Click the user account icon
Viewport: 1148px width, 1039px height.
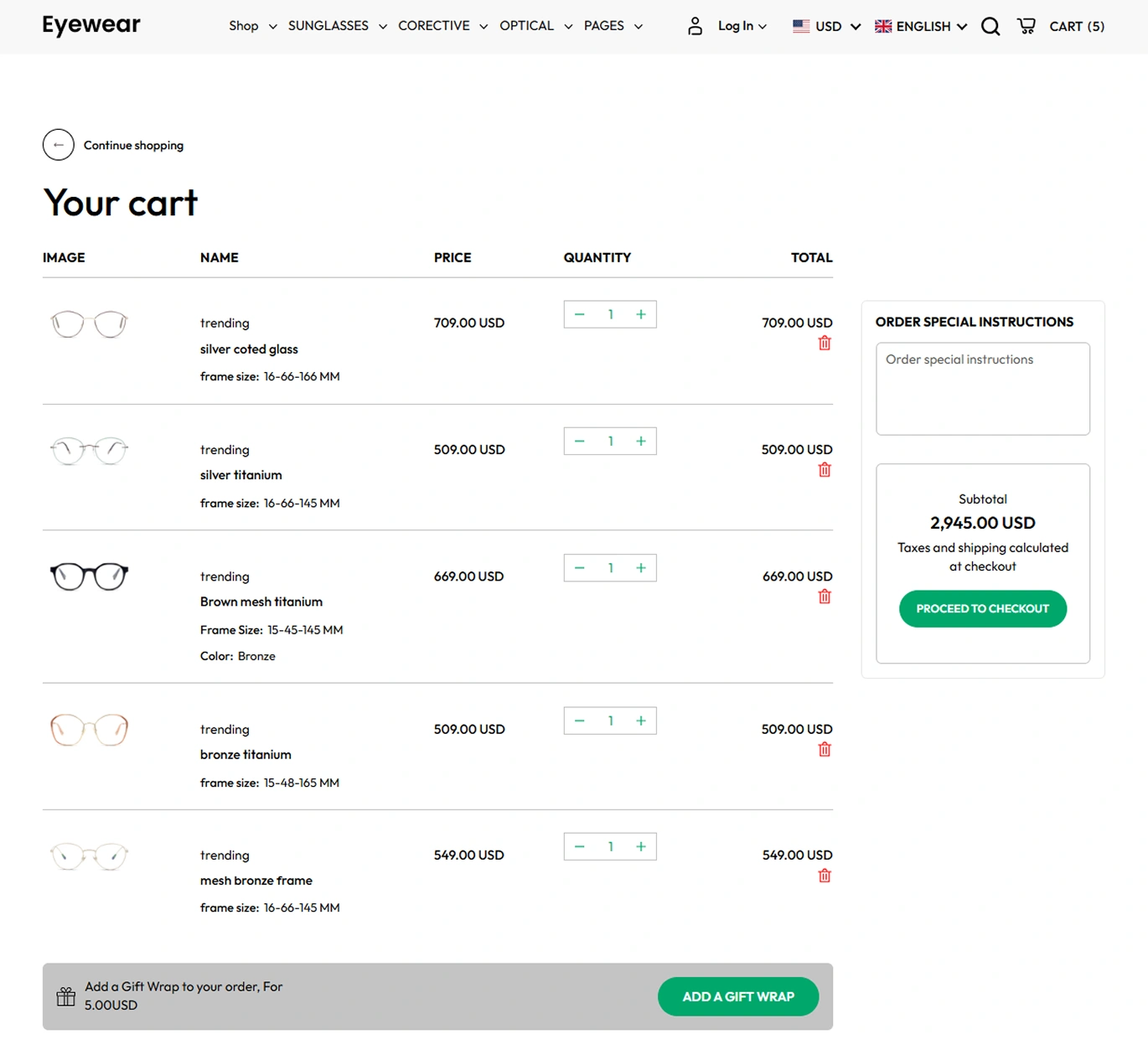coord(695,26)
